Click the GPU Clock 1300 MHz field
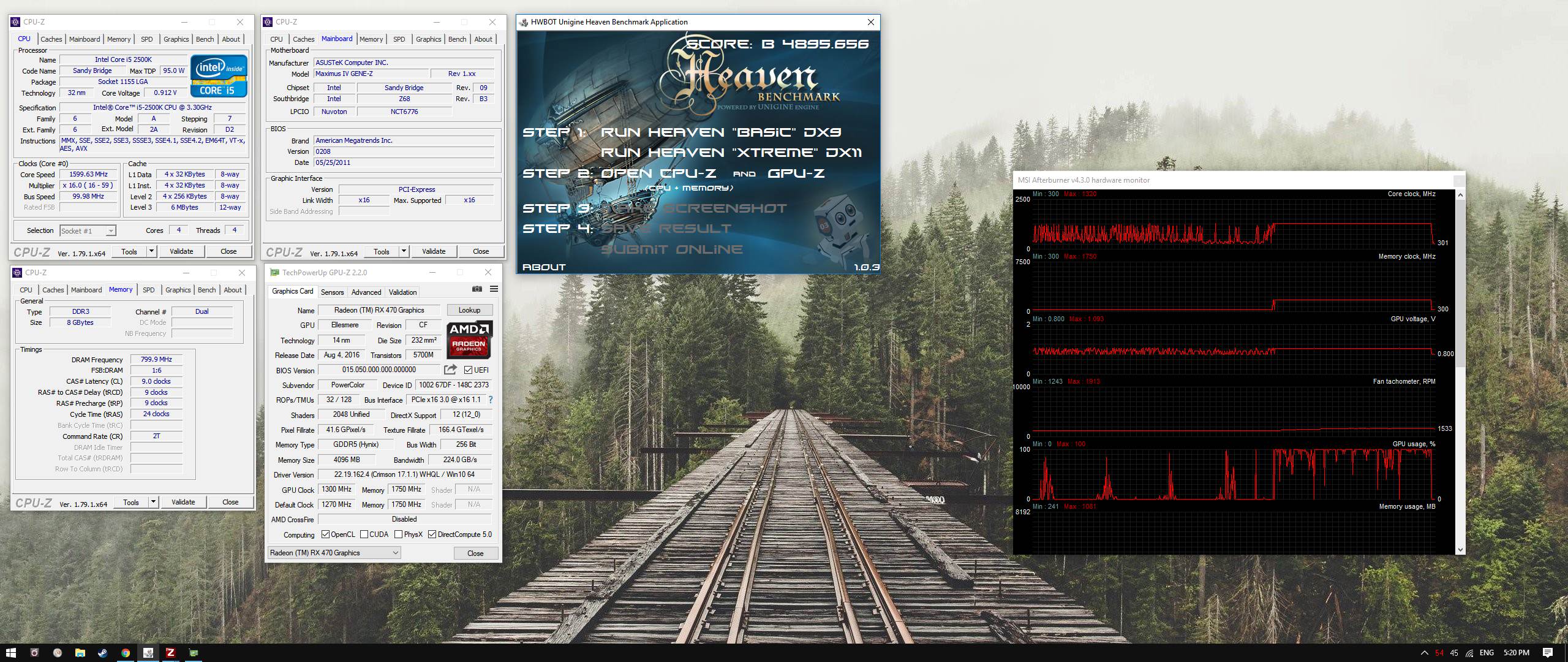Screen dimensions: 1568x662 coord(337,489)
